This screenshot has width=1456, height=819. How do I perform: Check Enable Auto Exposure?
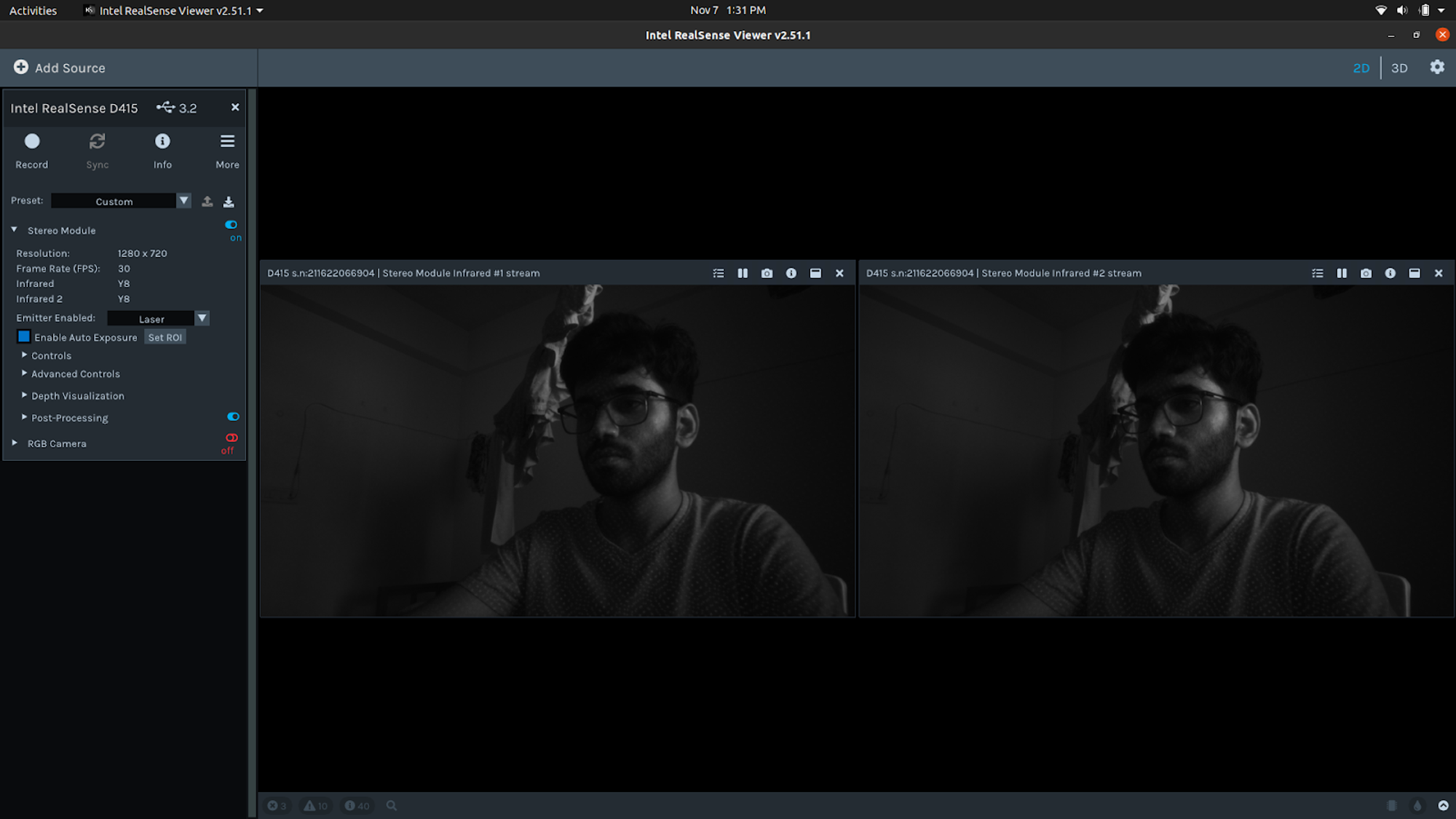24,337
